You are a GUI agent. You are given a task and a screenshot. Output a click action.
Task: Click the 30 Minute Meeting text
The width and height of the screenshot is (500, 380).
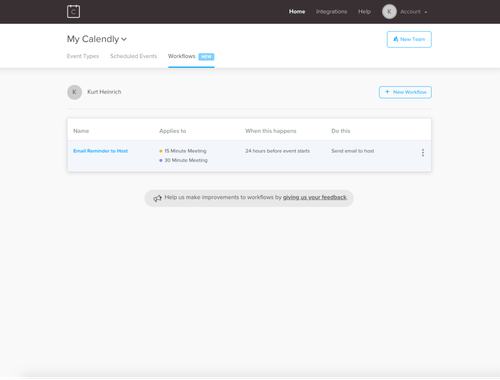[186, 160]
